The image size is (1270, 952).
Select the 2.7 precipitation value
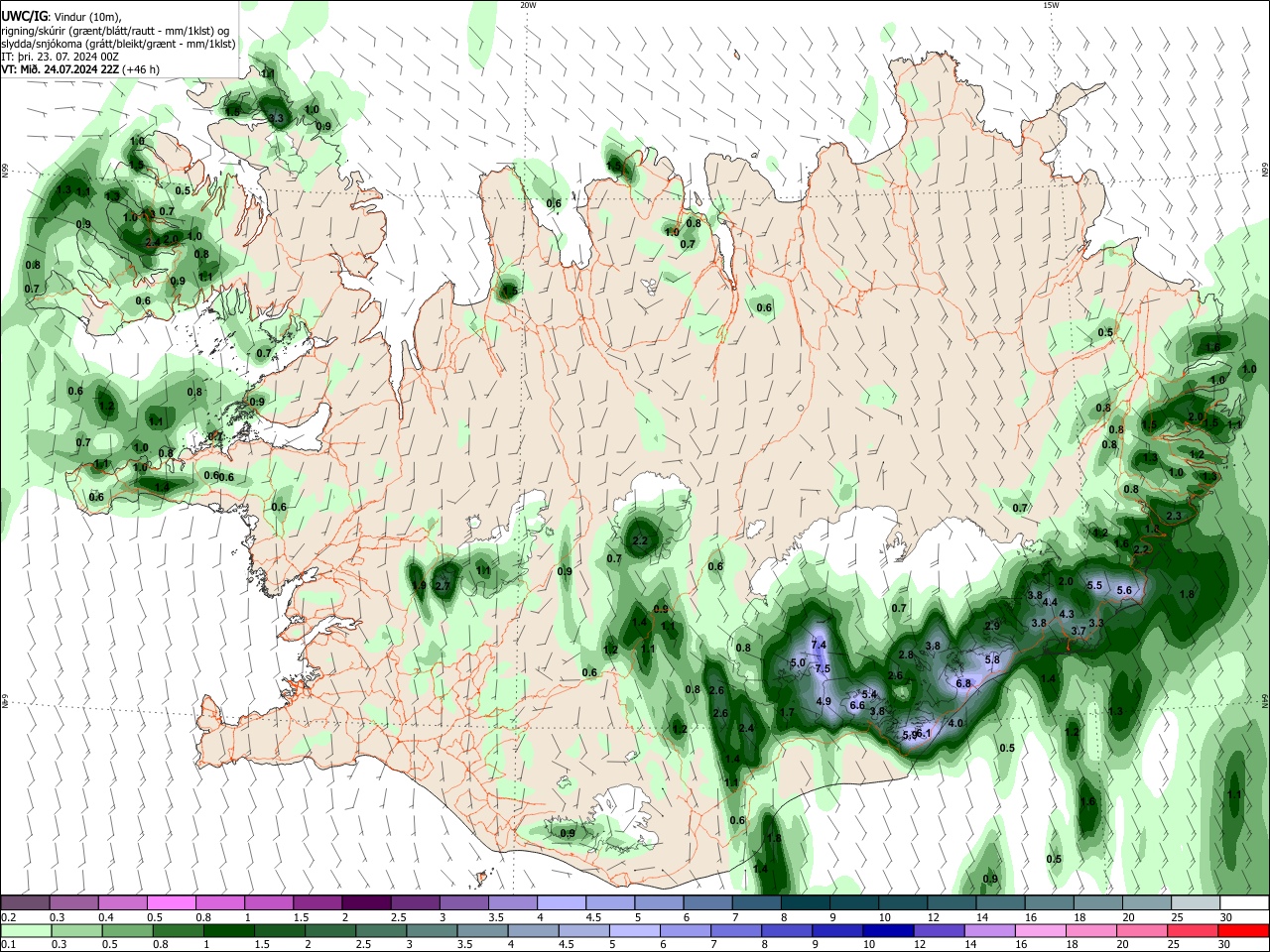point(444,586)
